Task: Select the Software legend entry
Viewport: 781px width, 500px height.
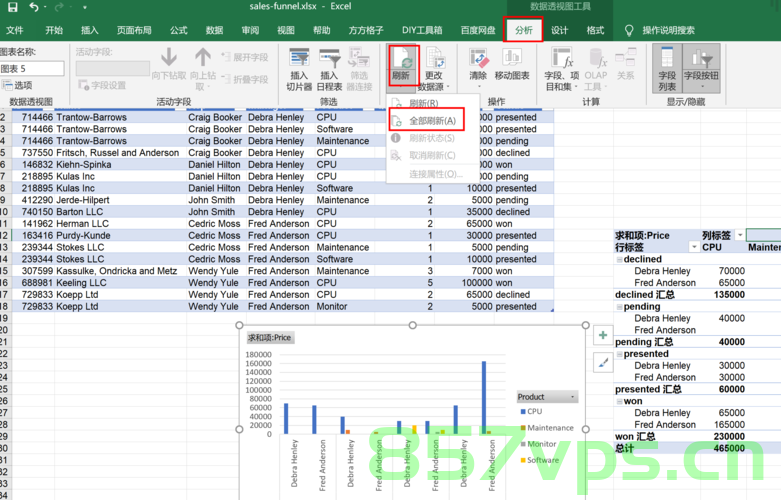Action: pos(539,460)
